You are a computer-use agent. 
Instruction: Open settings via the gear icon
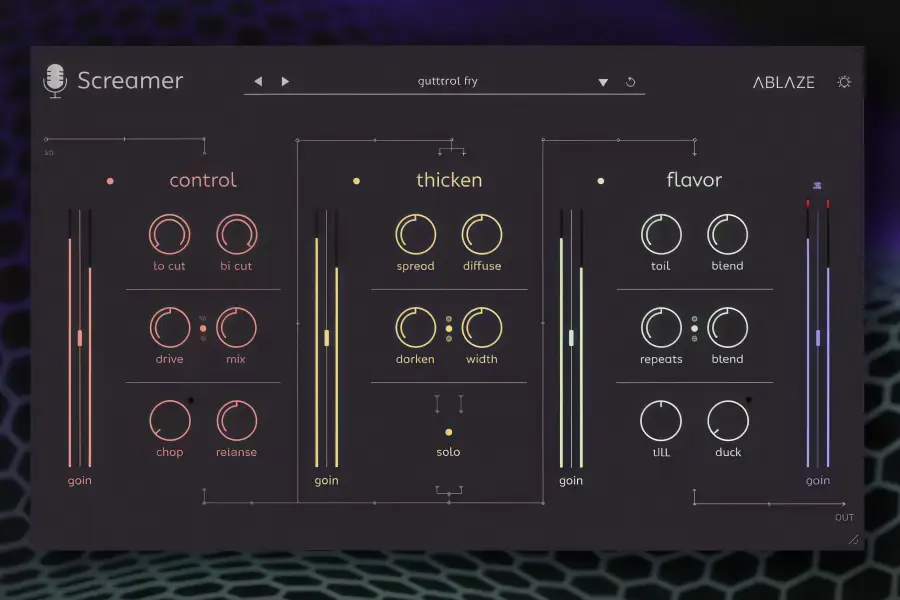[844, 82]
